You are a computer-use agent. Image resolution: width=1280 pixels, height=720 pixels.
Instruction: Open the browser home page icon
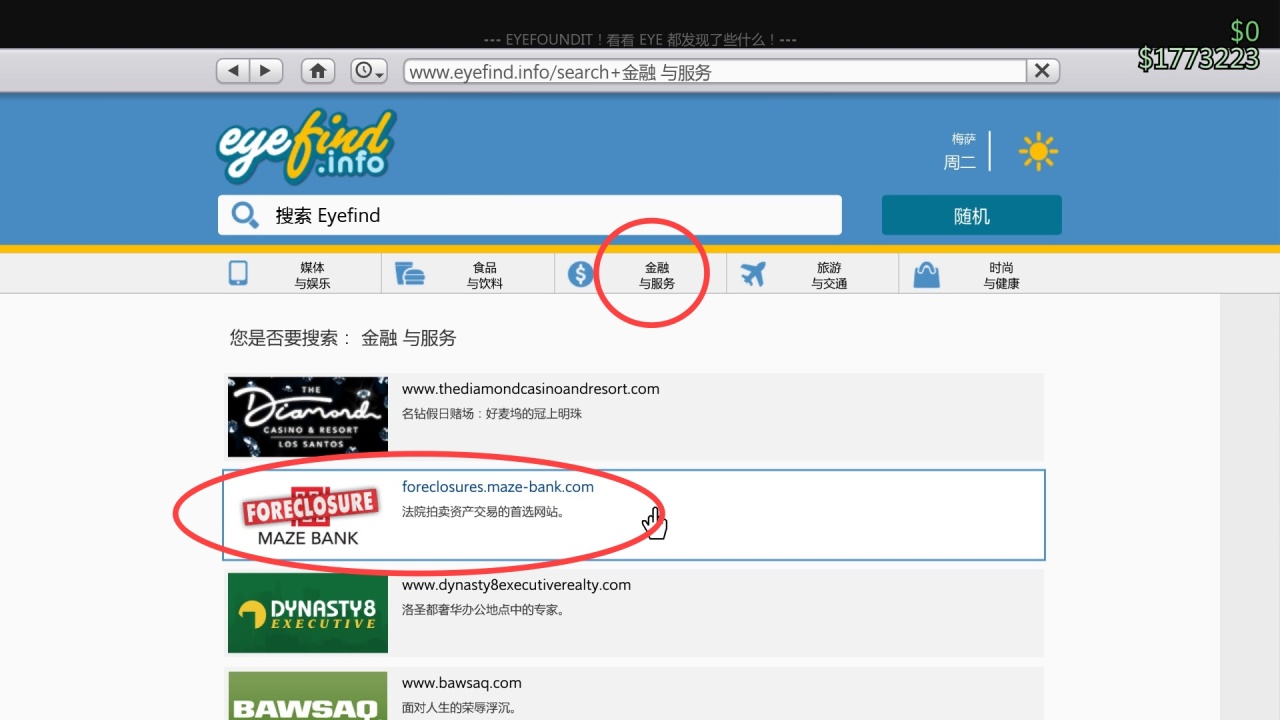pyautogui.click(x=318, y=71)
